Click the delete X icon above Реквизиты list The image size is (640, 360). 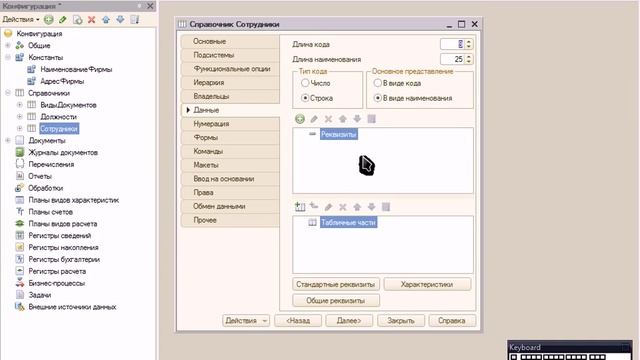coord(328,119)
